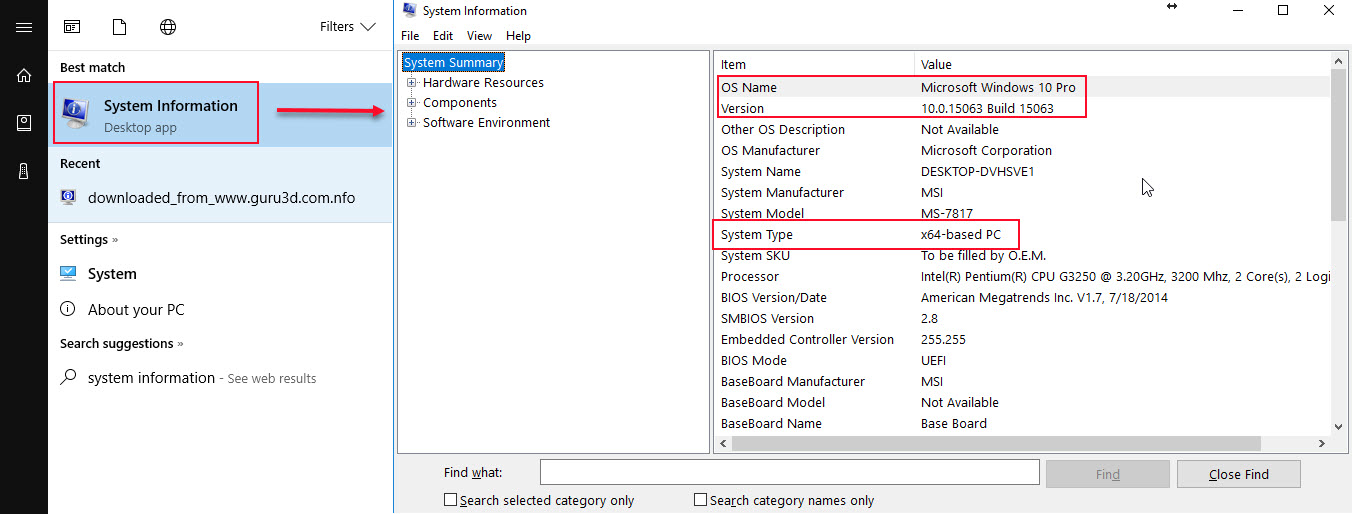This screenshot has height=514, width=1352.
Task: Select the Components tree item
Action: click(x=460, y=103)
